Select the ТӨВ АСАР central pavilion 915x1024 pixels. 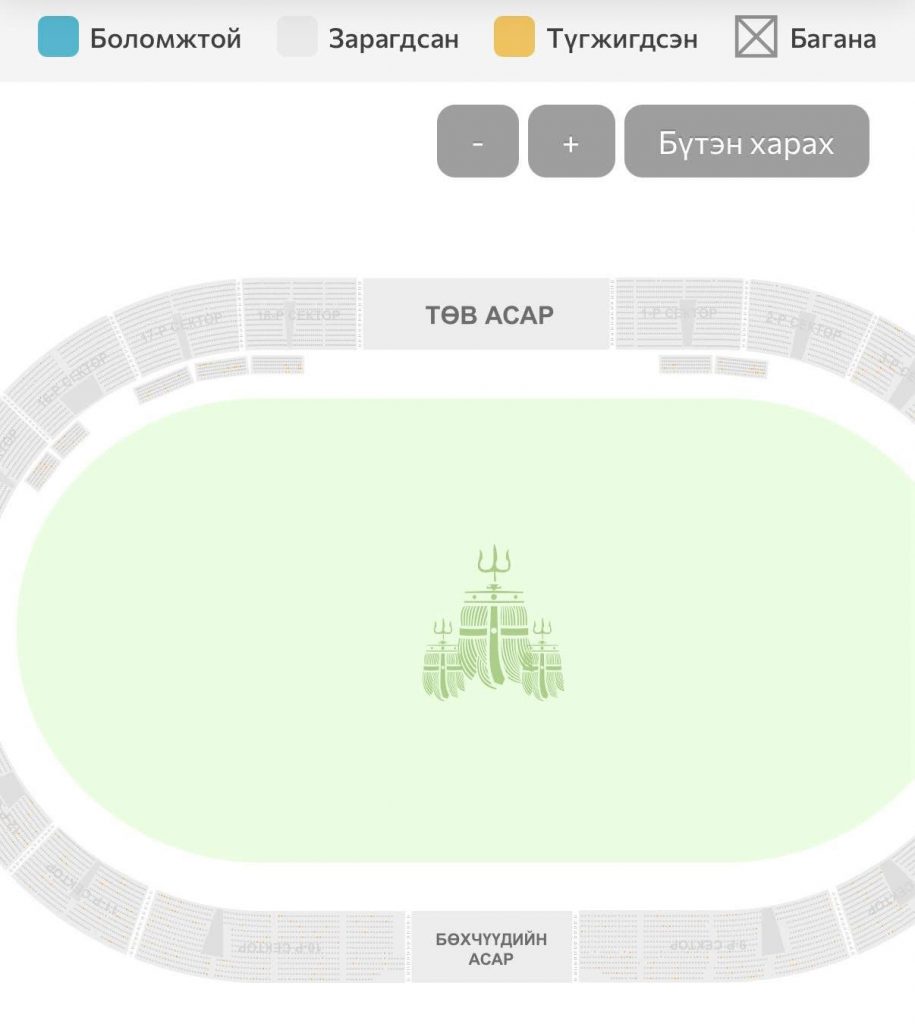[x=487, y=314]
